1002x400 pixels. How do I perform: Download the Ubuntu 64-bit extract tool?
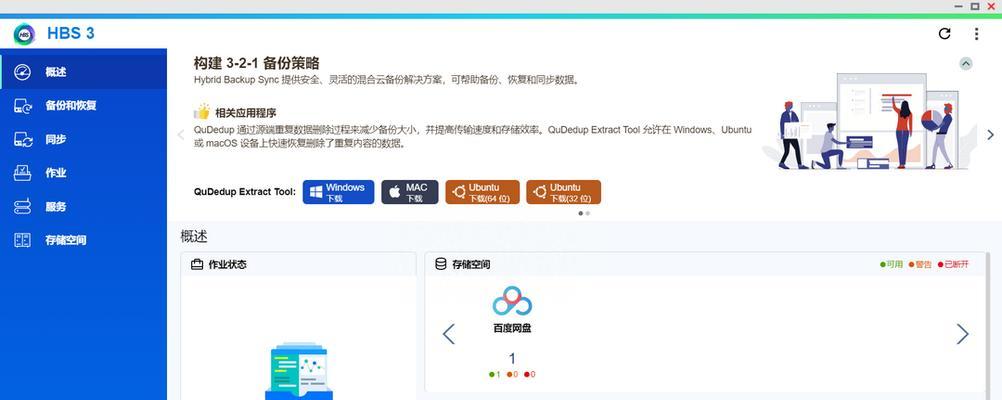[x=482, y=192]
